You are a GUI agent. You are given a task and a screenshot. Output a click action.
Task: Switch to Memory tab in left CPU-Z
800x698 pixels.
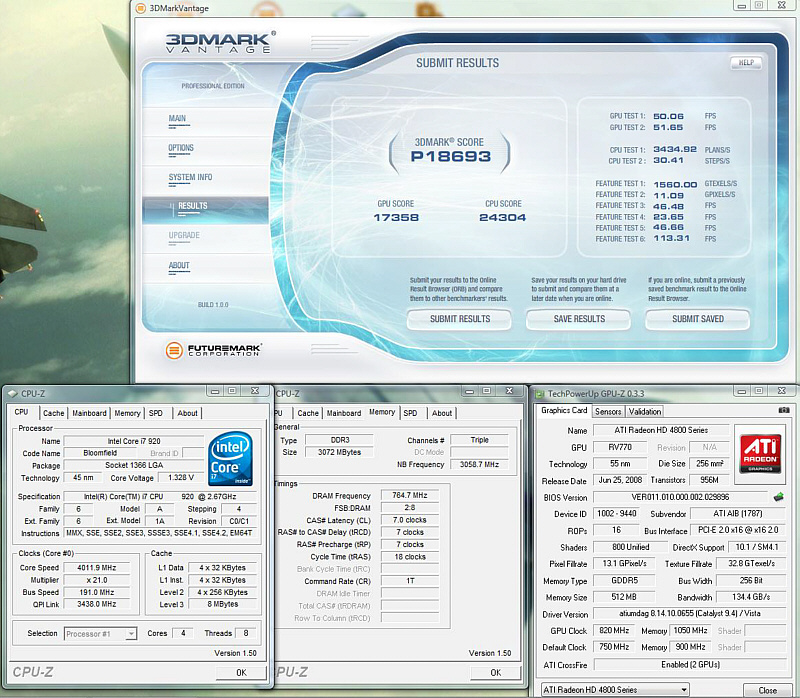point(127,413)
